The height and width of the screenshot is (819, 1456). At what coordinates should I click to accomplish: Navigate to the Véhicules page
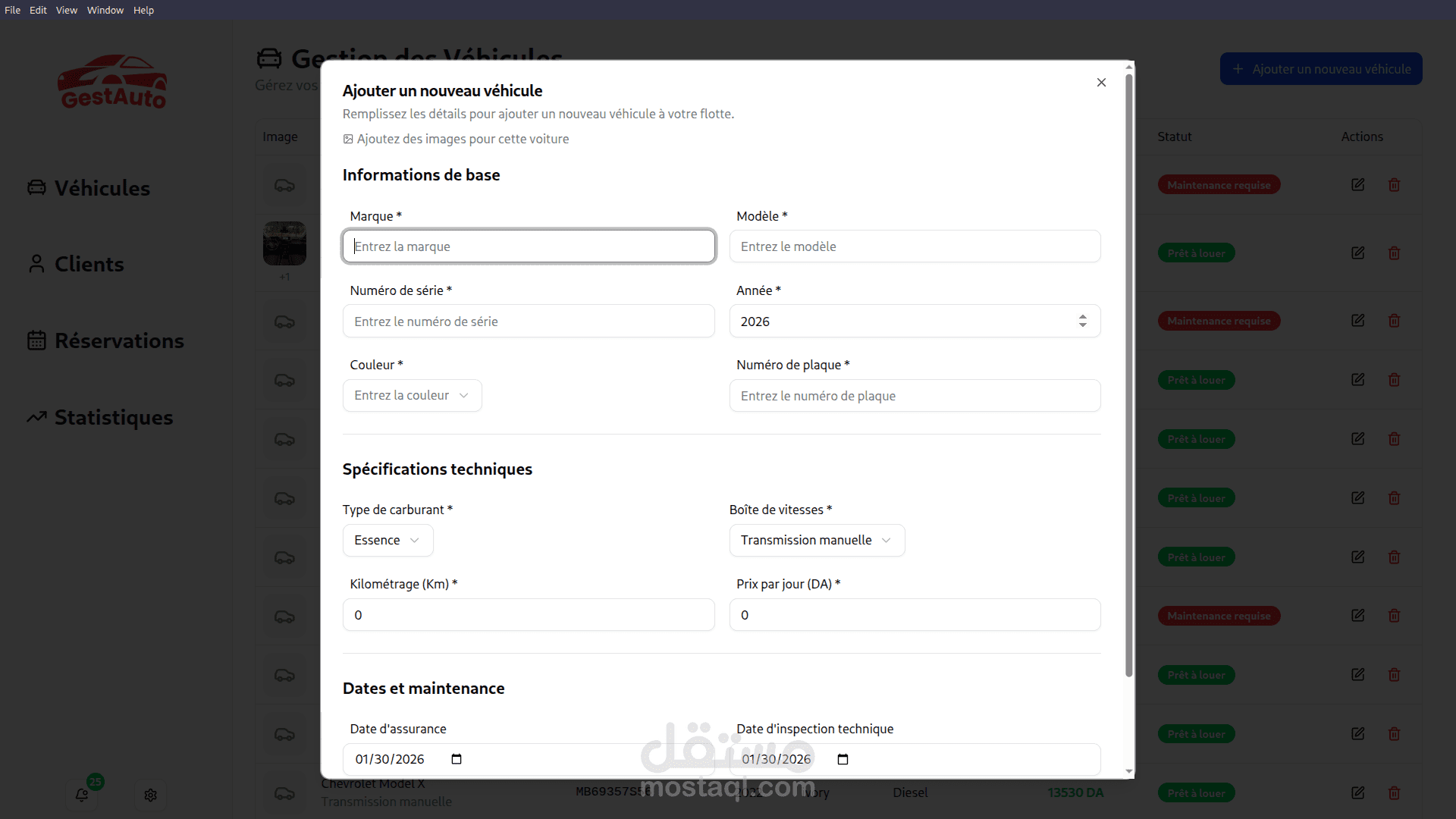pyautogui.click(x=102, y=188)
